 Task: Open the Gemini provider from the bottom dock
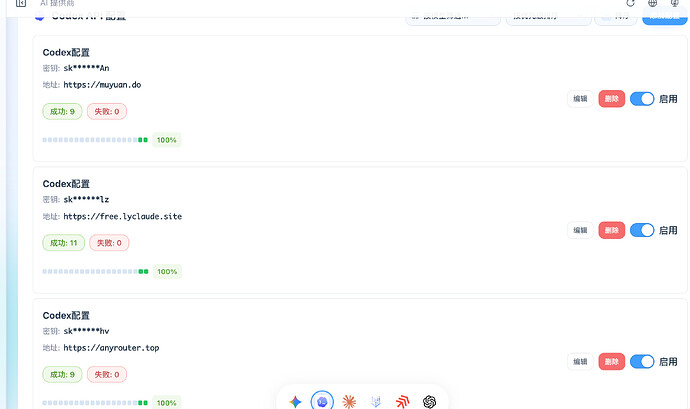[x=295, y=401]
